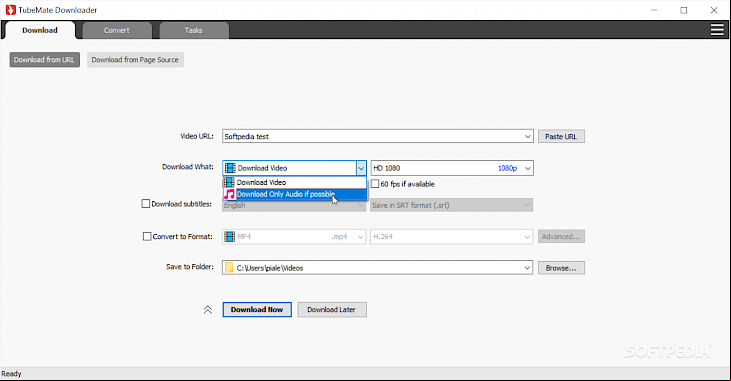Open the H.264 codec dropdown
Screen dimensions: 731x381
pyautogui.click(x=452, y=236)
